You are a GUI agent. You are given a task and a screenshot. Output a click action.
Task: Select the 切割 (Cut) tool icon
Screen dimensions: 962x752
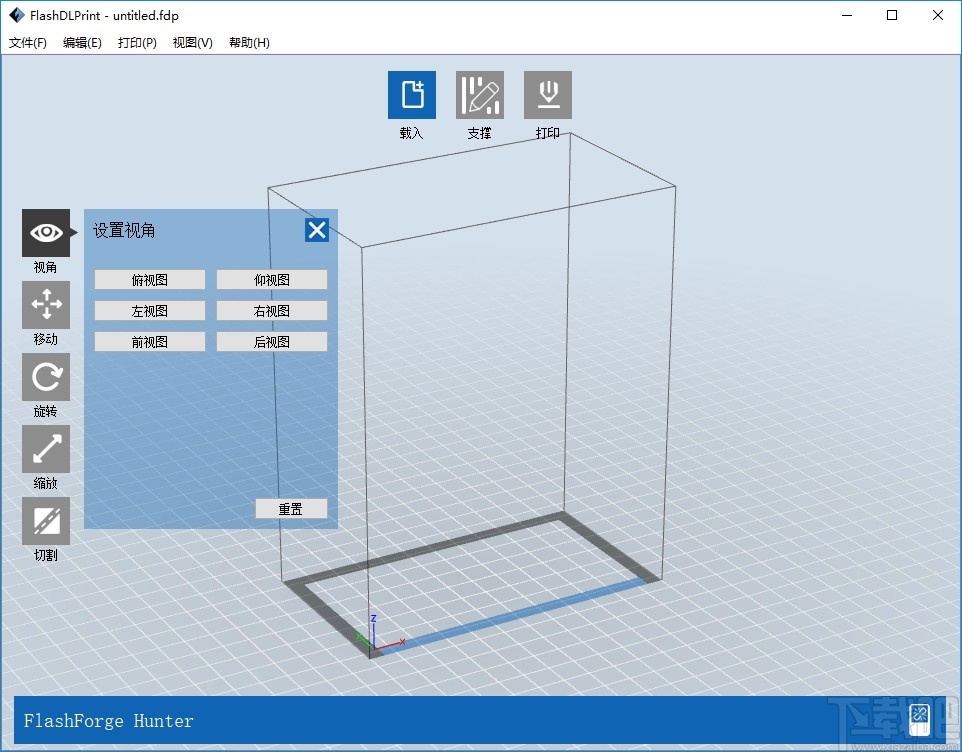(46, 521)
